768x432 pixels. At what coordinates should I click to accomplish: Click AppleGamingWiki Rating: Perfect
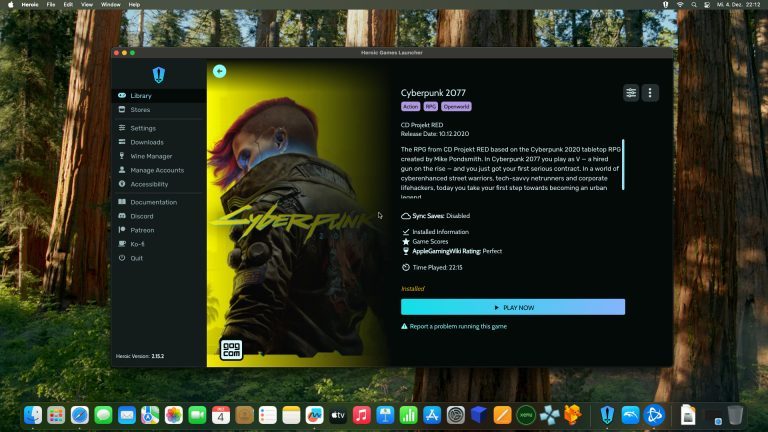(x=452, y=251)
